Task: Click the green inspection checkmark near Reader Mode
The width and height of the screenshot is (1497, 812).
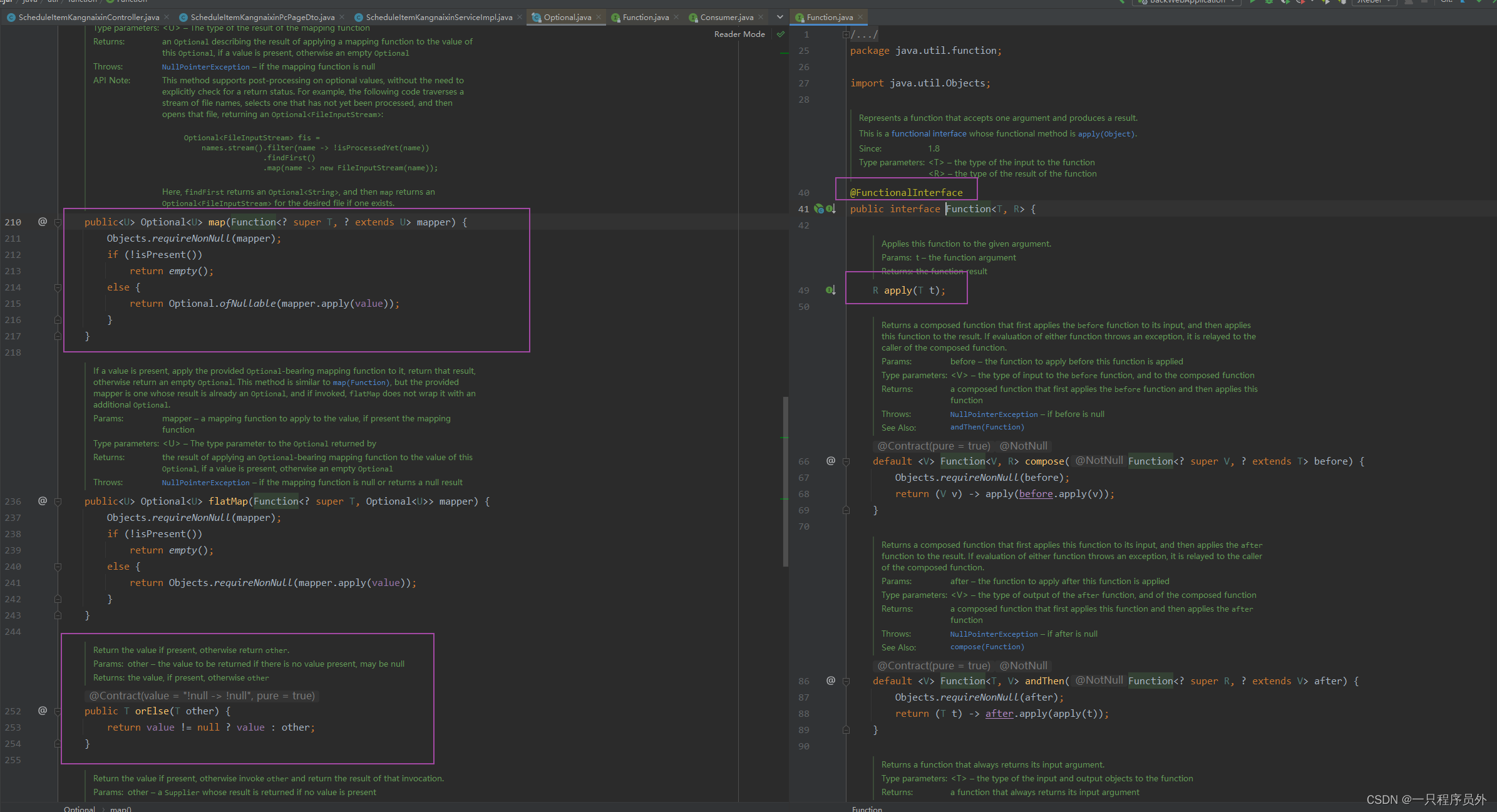Action: (781, 34)
